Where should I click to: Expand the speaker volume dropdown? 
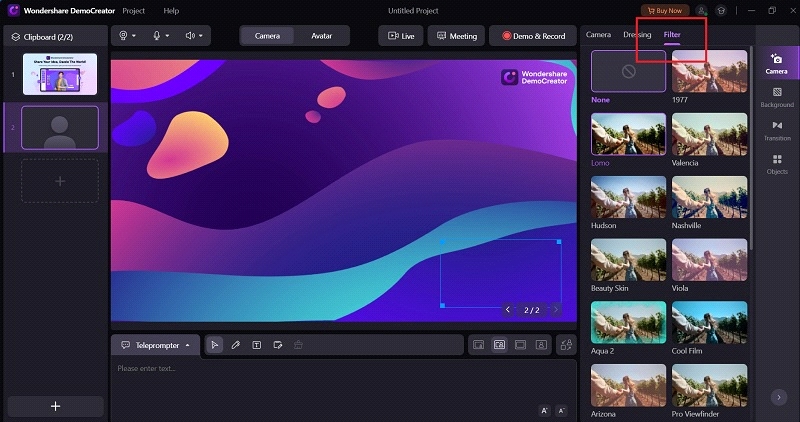coord(201,36)
